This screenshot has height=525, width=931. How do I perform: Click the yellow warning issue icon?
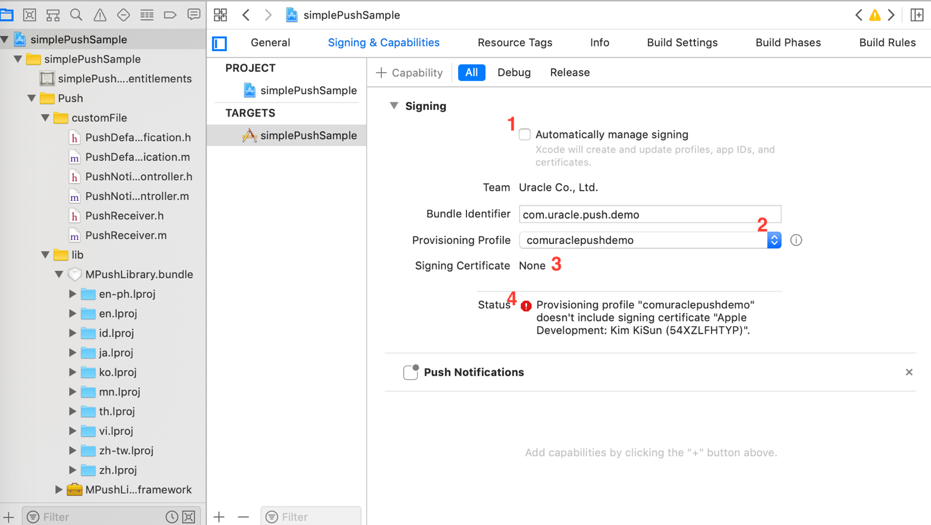tap(875, 15)
